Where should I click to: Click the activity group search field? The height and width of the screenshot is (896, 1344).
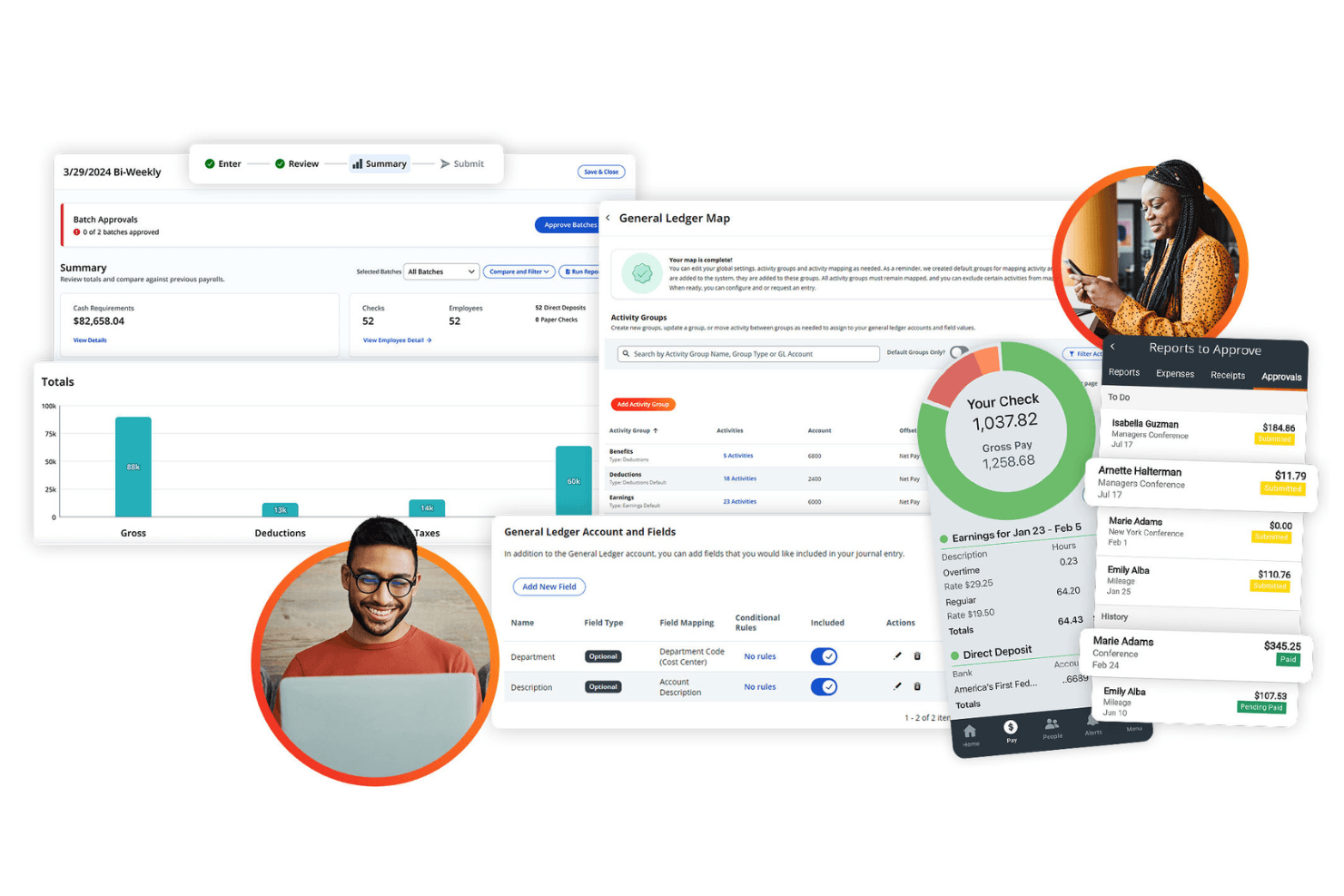(x=748, y=354)
